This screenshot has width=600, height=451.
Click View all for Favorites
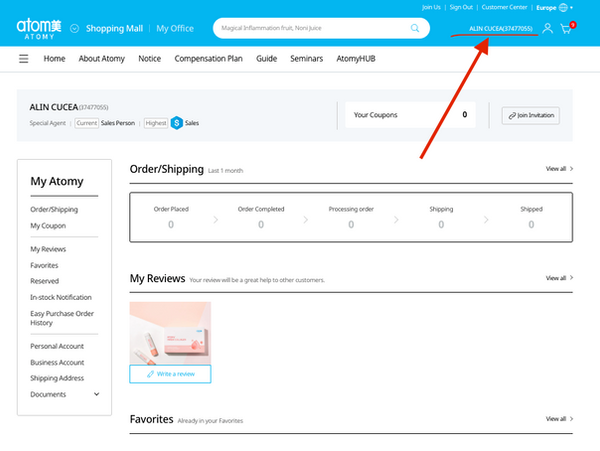click(x=559, y=419)
